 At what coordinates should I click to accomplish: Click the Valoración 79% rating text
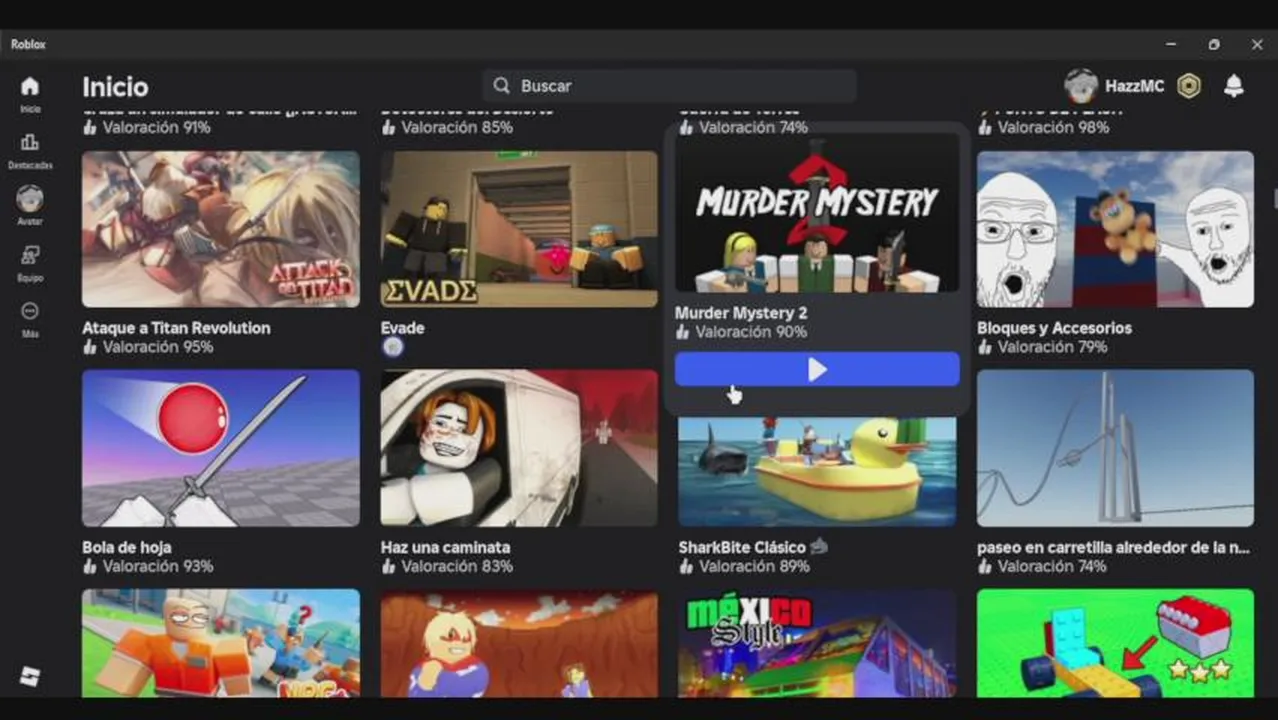1053,347
